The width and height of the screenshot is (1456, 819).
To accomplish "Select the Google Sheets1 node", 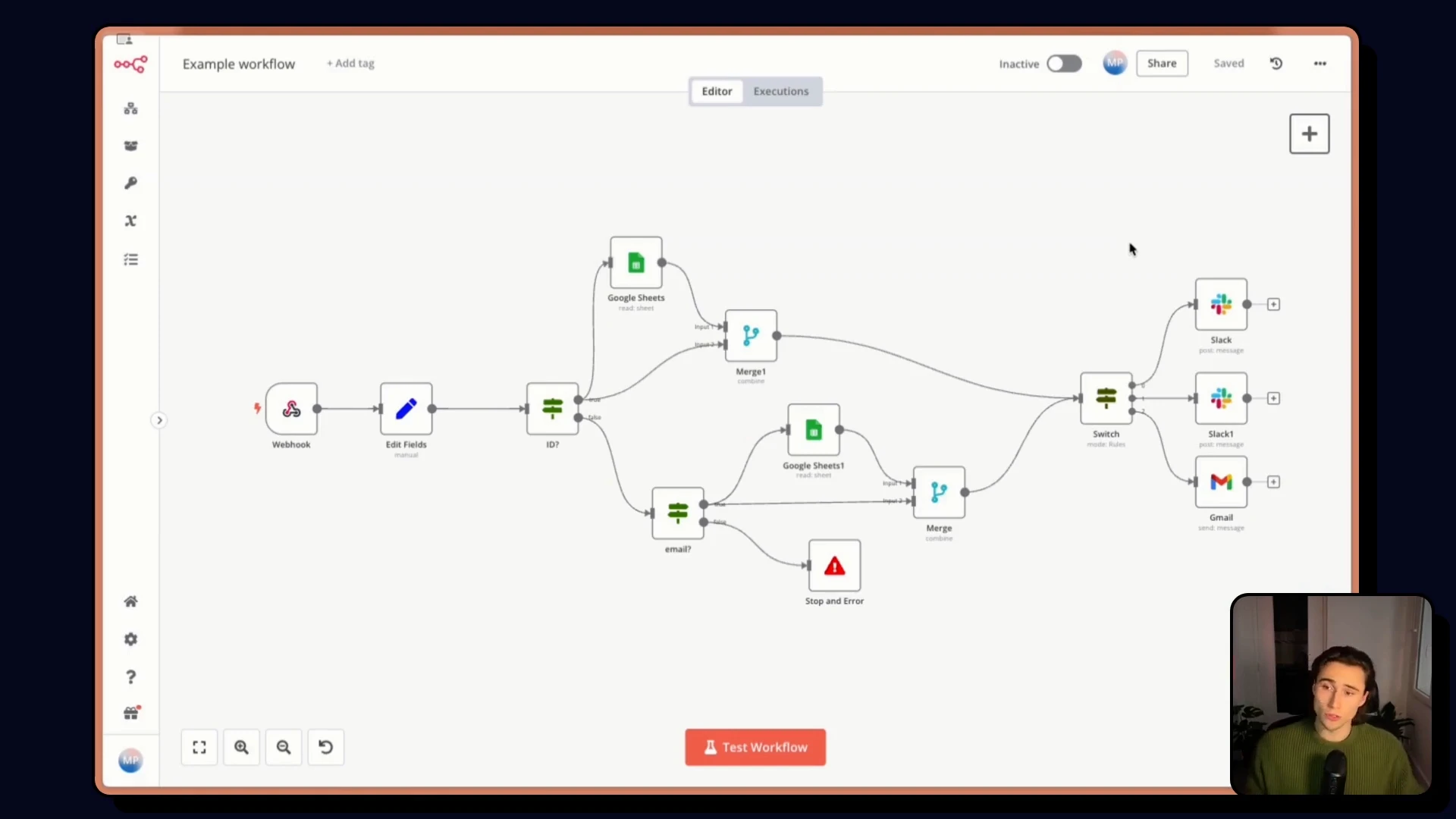I will click(x=814, y=430).
